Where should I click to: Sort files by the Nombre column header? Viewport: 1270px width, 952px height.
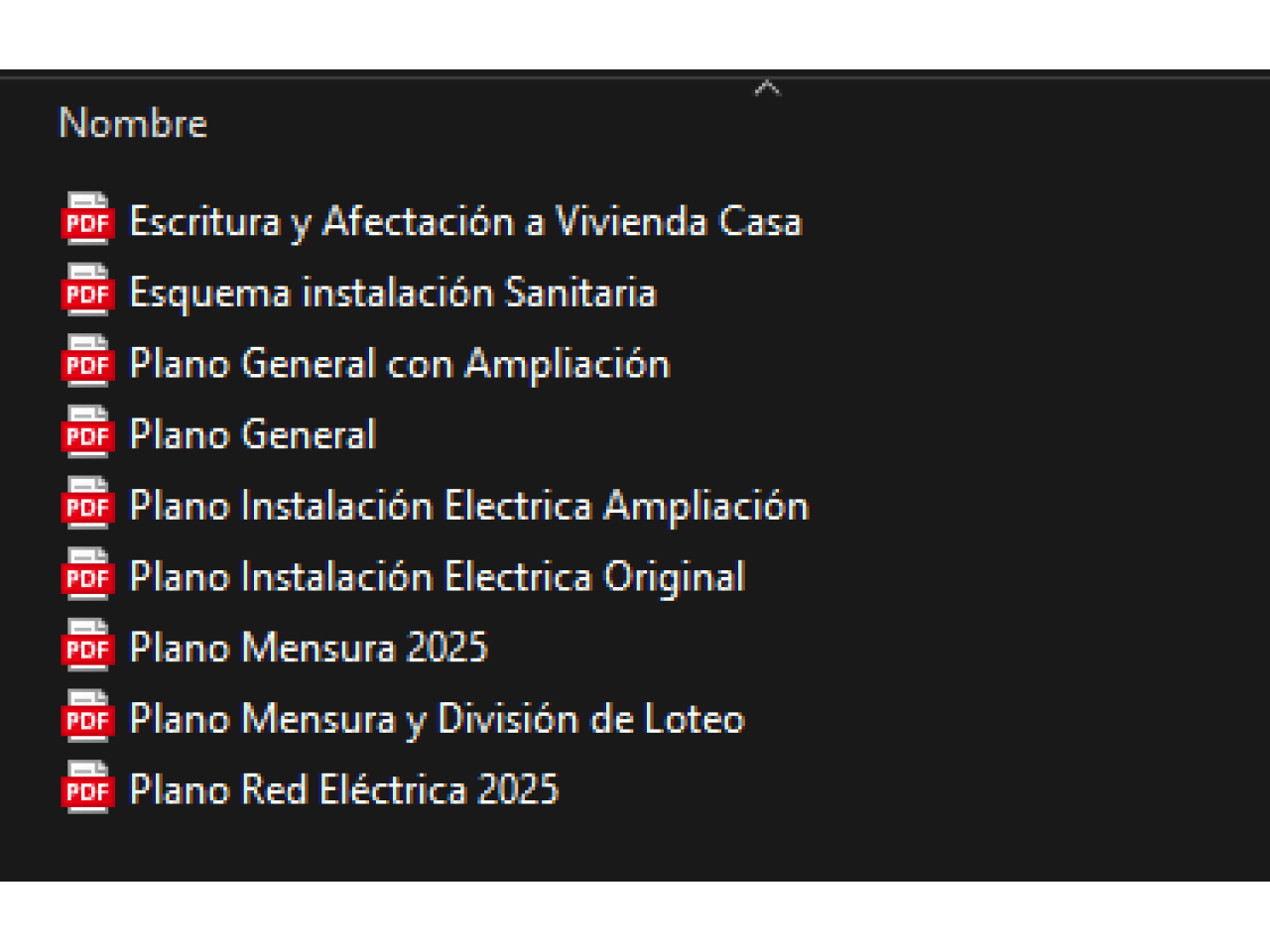[x=133, y=124]
